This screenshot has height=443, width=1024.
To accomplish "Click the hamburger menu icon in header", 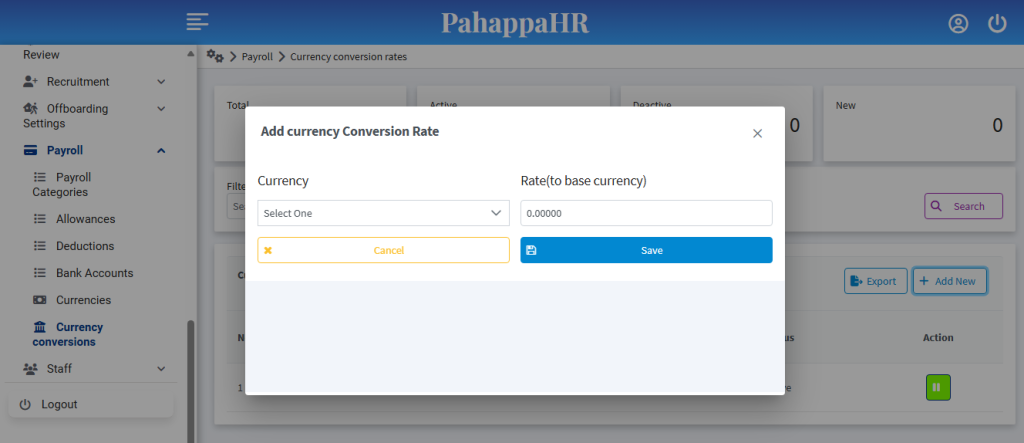I will coord(197,21).
